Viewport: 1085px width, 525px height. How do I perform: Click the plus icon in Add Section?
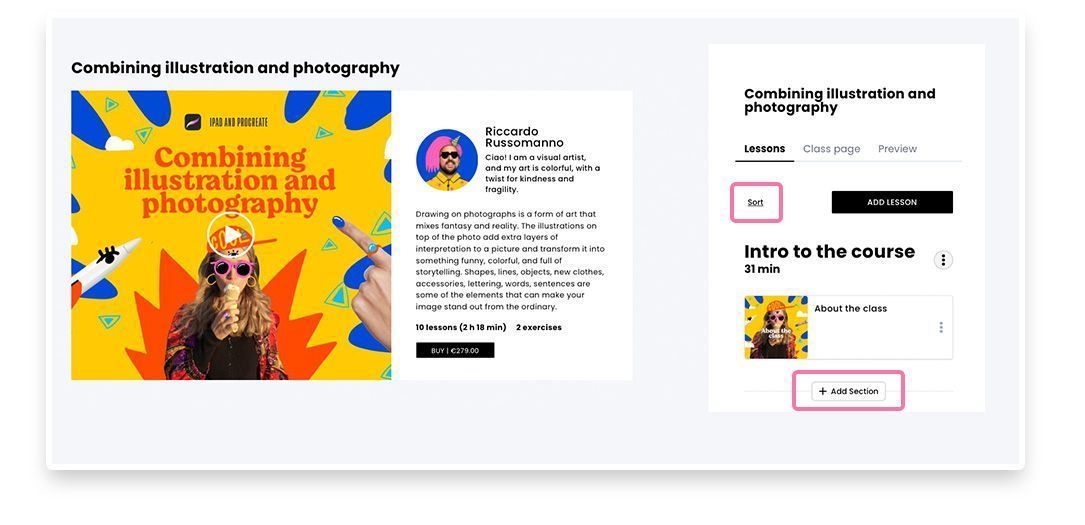pyautogui.click(x=822, y=392)
